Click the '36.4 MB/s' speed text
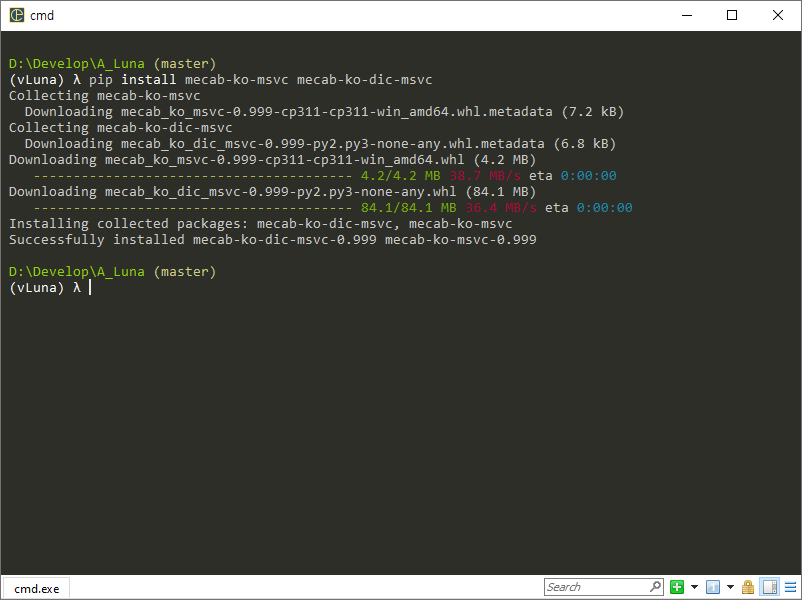This screenshot has width=802, height=600. click(x=501, y=208)
